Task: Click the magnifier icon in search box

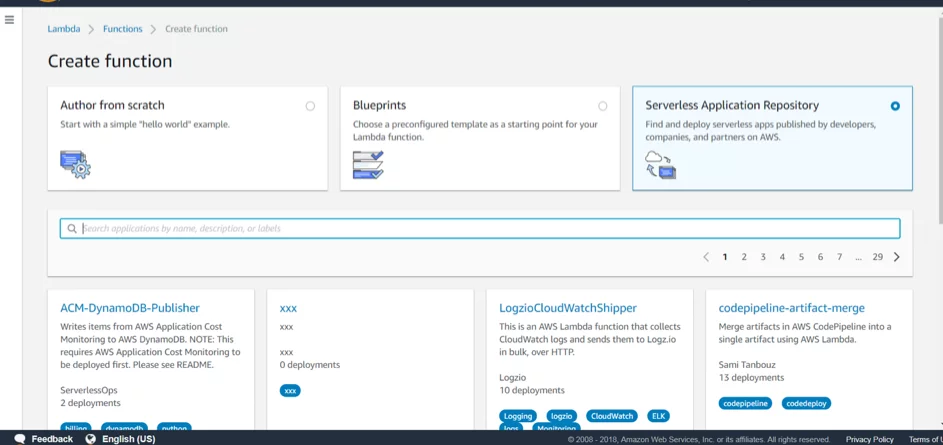Action: (72, 229)
